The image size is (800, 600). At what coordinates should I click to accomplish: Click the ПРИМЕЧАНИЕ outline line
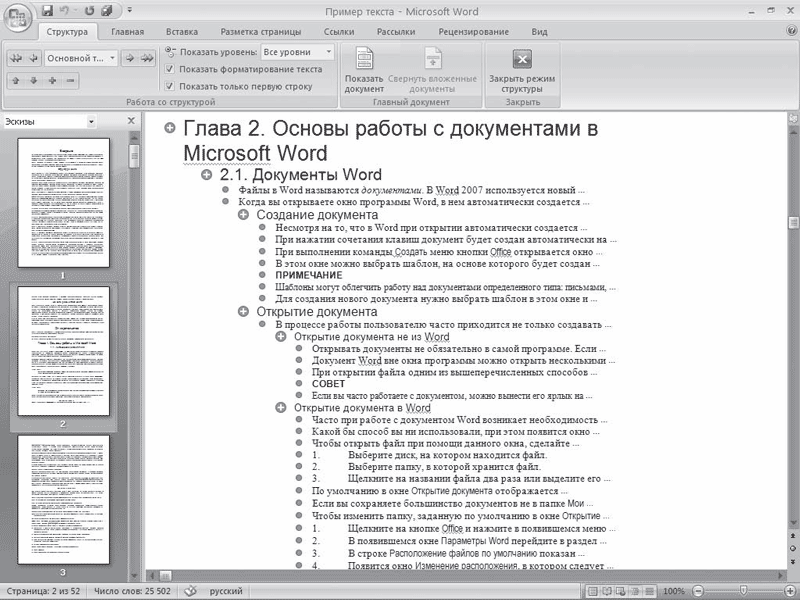point(309,276)
